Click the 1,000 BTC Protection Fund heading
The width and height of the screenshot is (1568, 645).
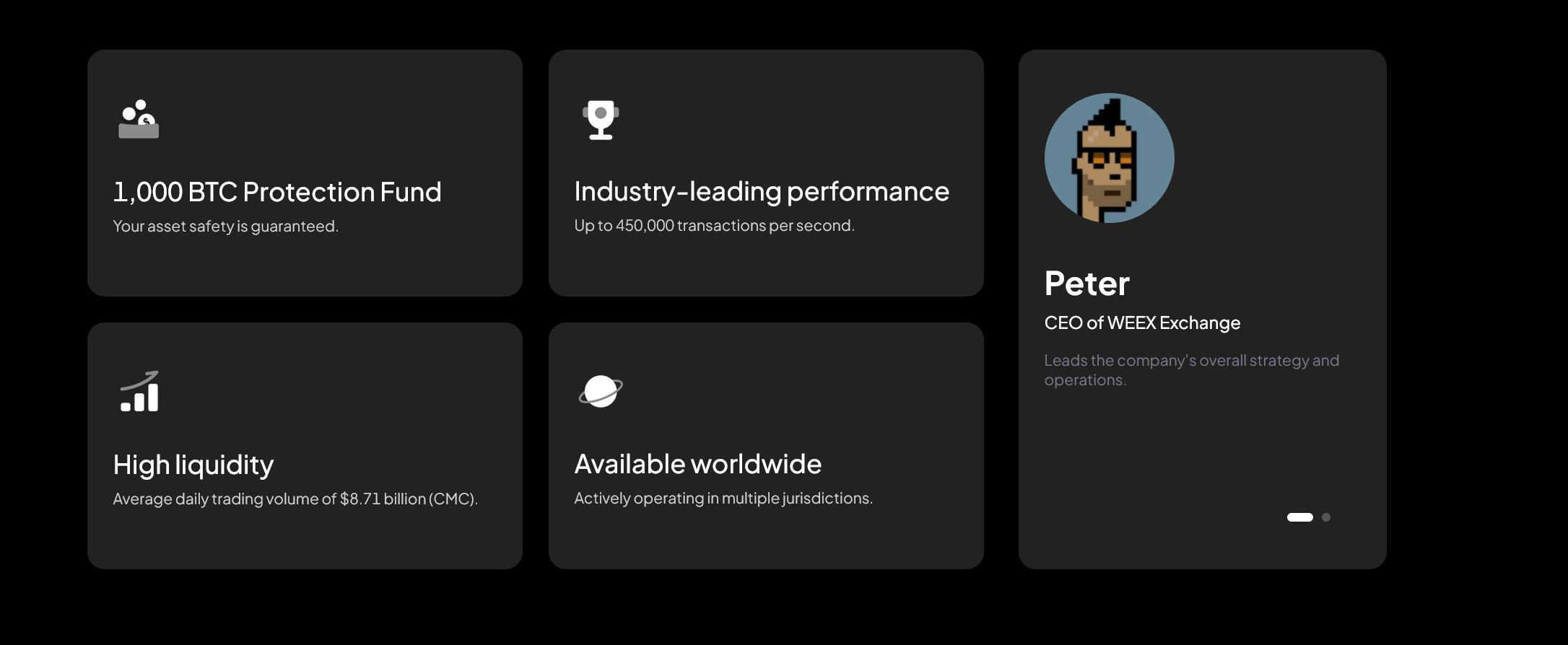click(277, 192)
